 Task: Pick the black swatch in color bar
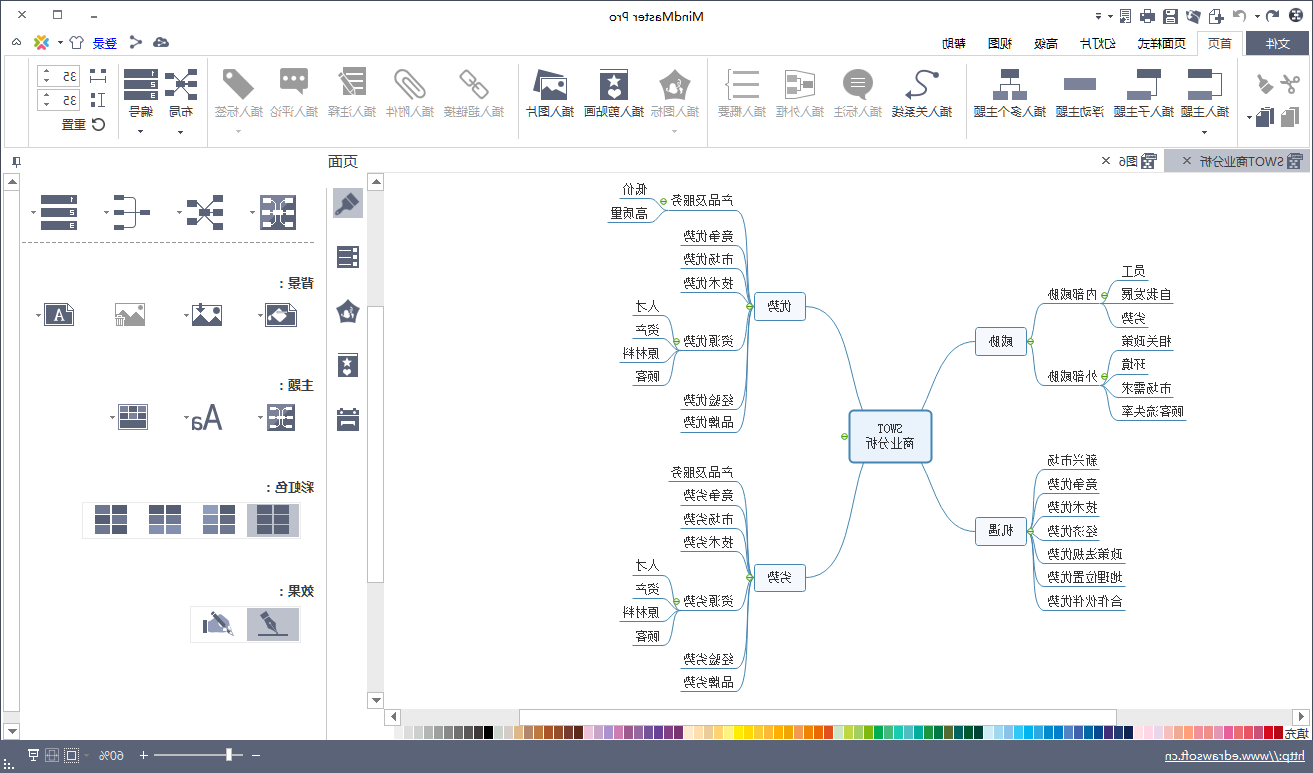click(488, 733)
